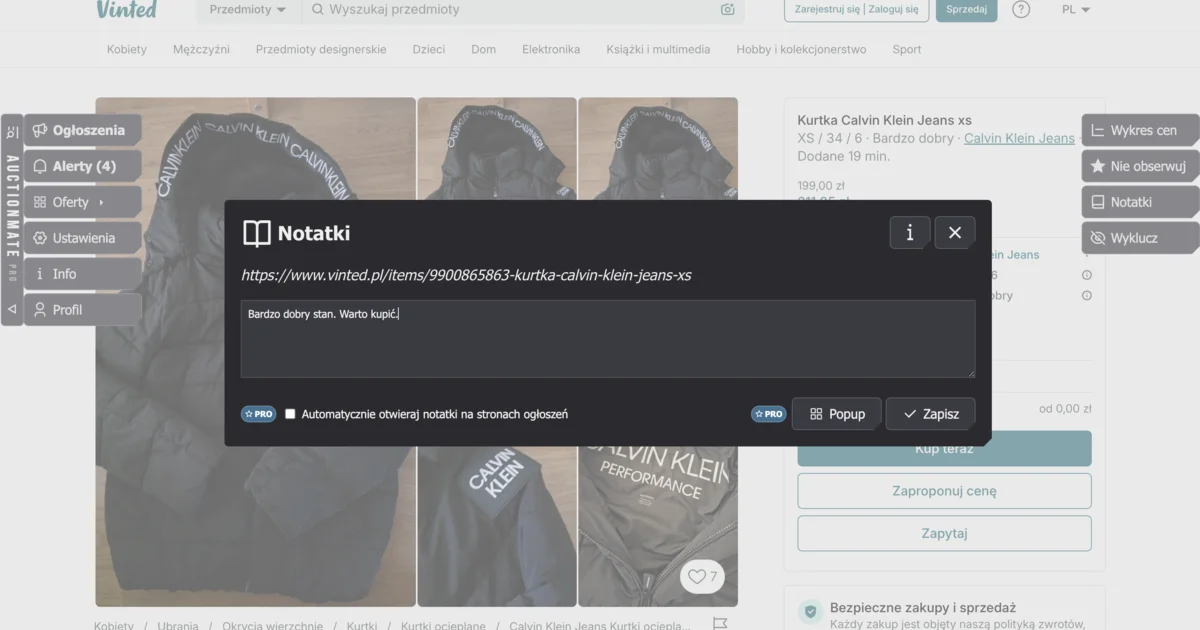Click the PRO badge beside Popup button

pyautogui.click(x=769, y=414)
